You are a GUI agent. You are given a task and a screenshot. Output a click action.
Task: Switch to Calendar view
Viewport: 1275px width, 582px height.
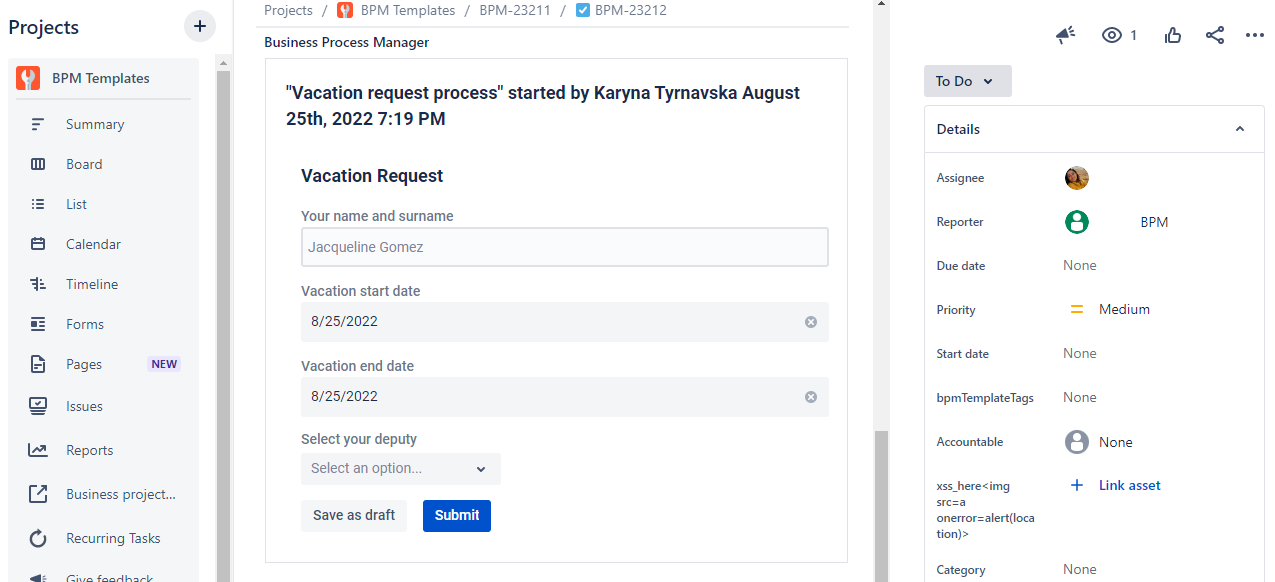click(x=93, y=244)
